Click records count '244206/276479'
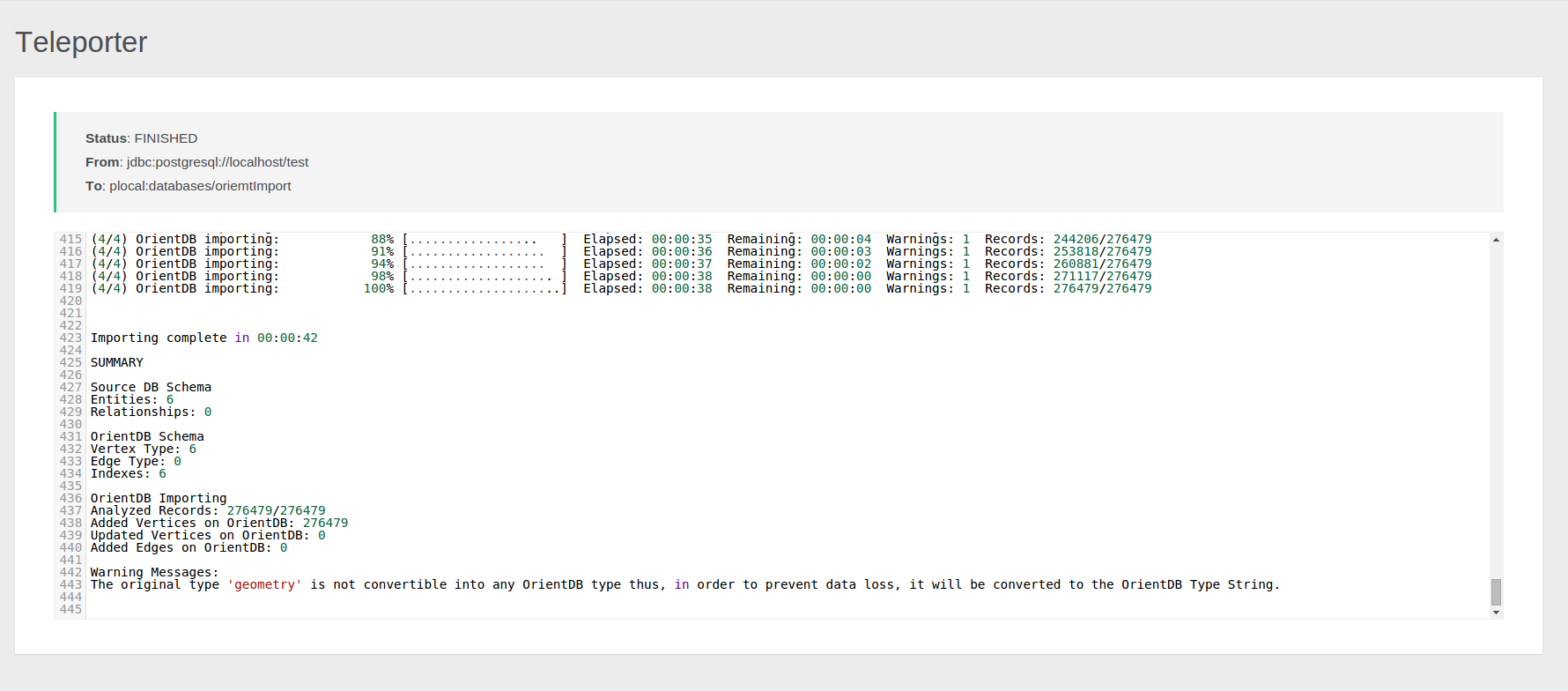 (1102, 239)
